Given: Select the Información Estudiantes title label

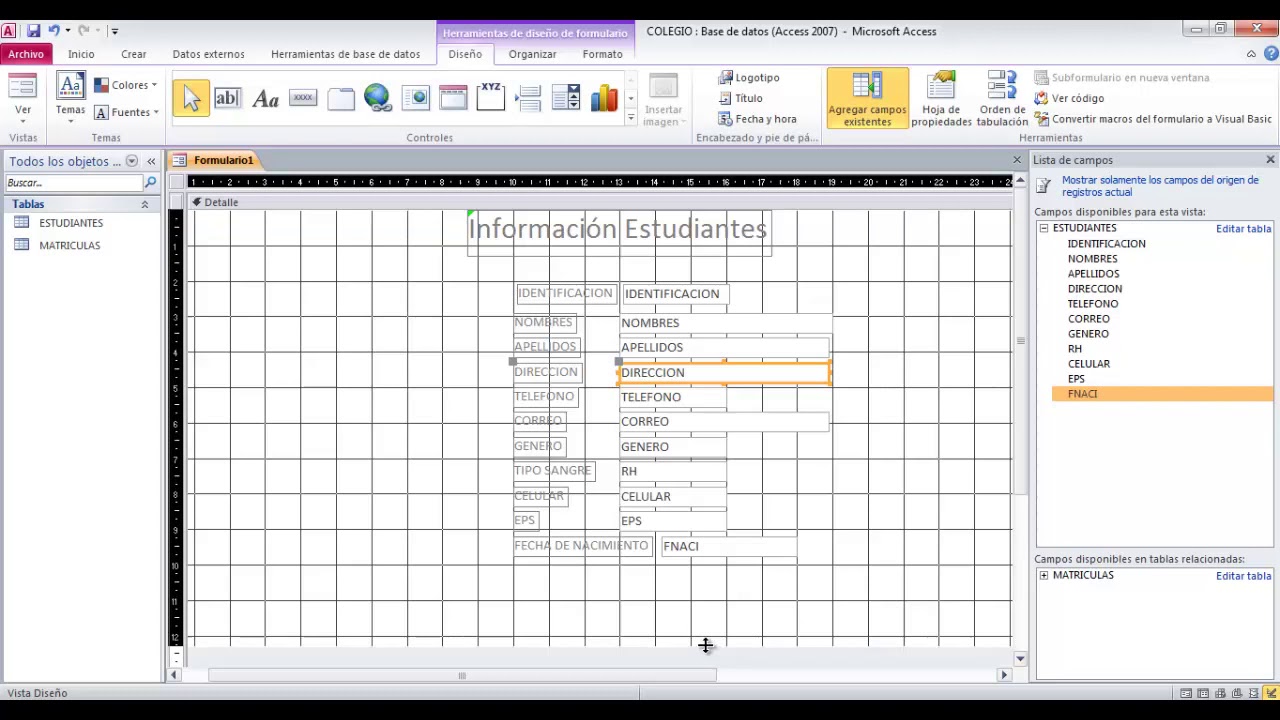Looking at the screenshot, I should 618,229.
